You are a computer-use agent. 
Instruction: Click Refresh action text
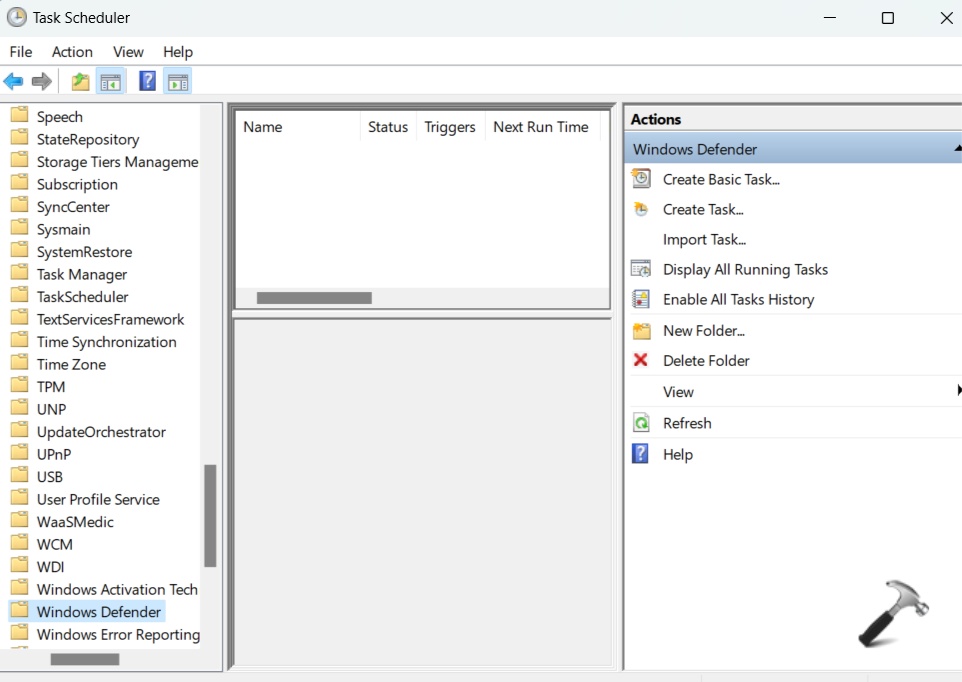pyautogui.click(x=687, y=423)
